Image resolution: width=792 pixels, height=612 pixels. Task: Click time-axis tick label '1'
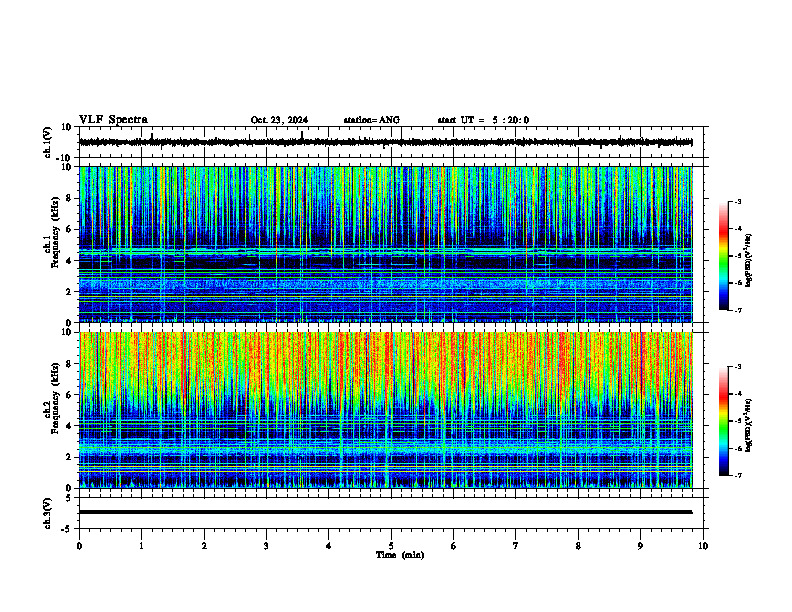coord(141,546)
